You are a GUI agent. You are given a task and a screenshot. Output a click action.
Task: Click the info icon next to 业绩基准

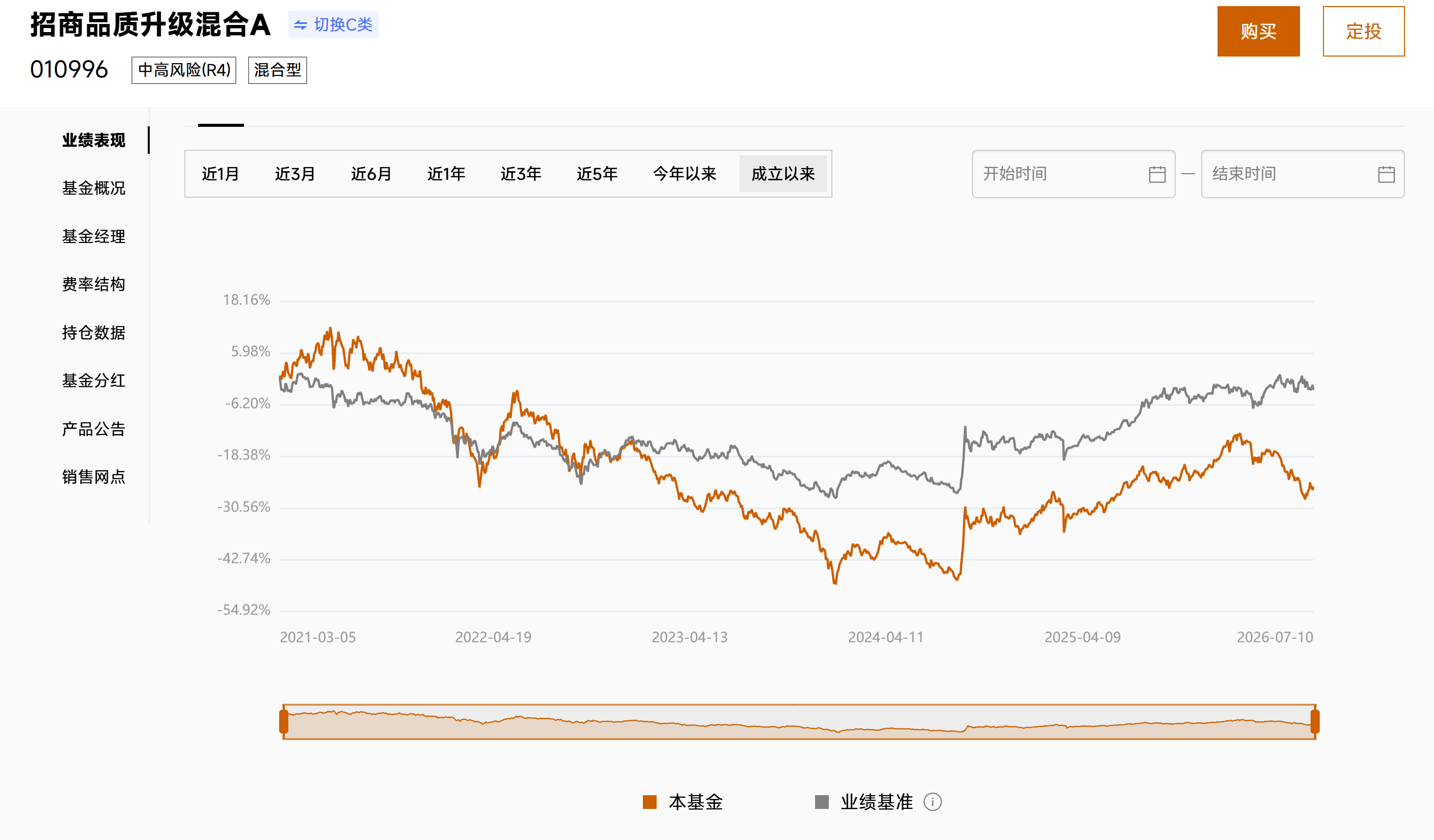coord(933,802)
